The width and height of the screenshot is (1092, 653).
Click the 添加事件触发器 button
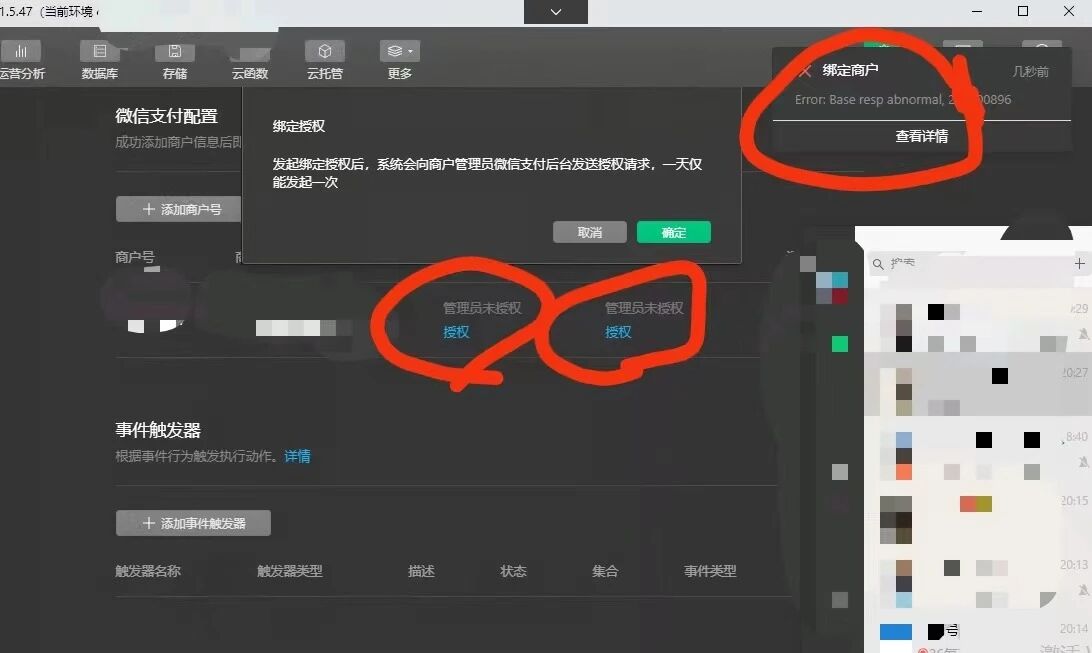[193, 523]
